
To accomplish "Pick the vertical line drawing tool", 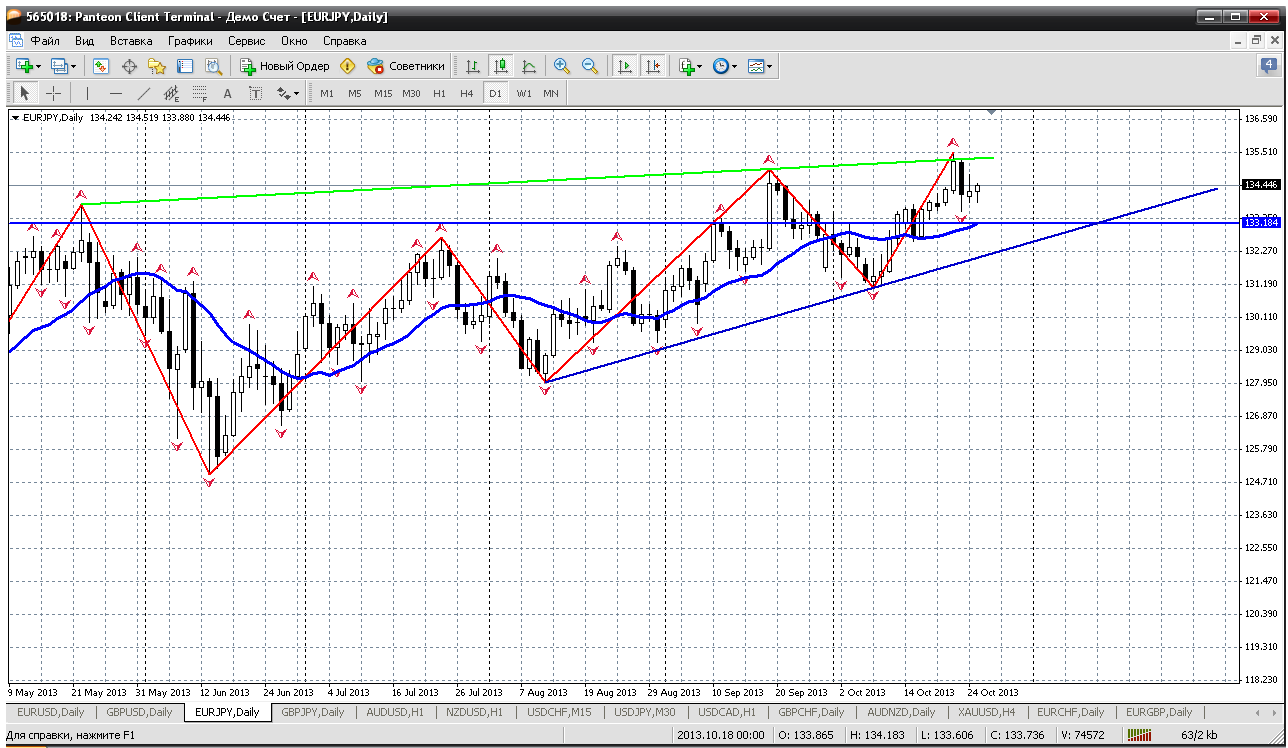I will 88,93.
